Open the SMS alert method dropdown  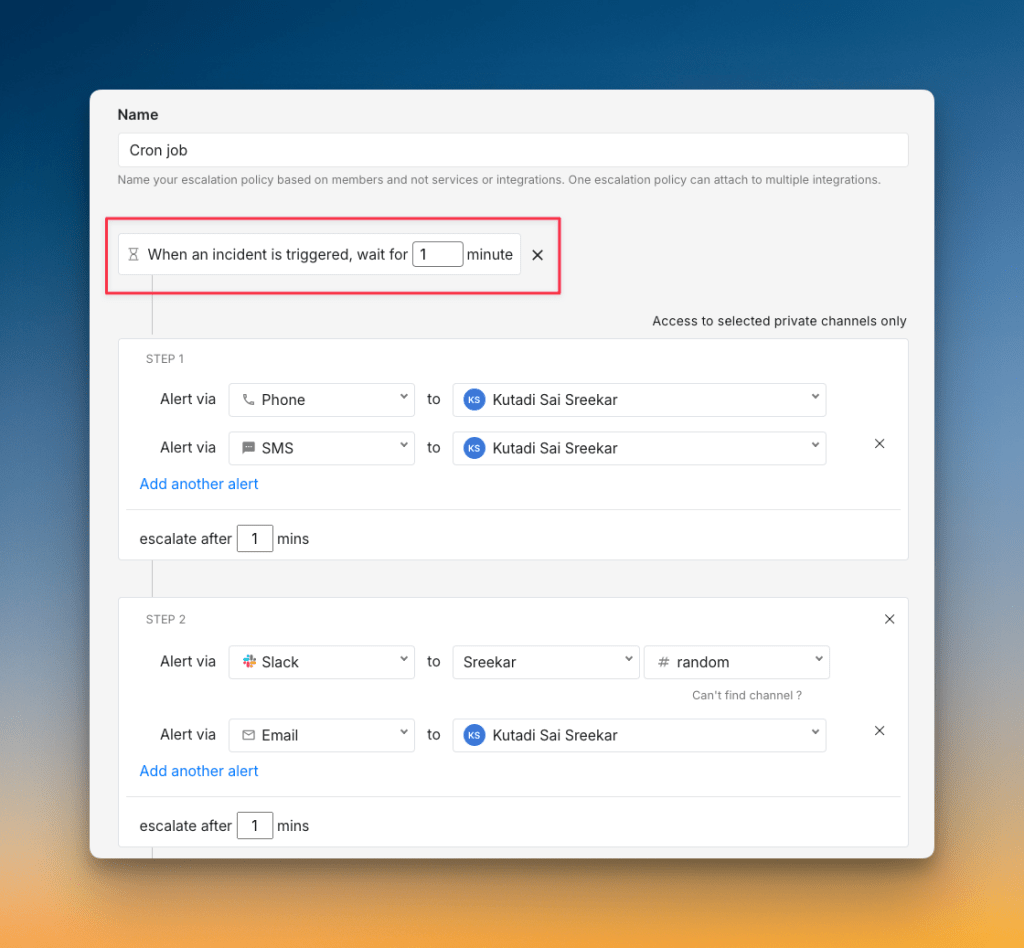[x=321, y=448]
